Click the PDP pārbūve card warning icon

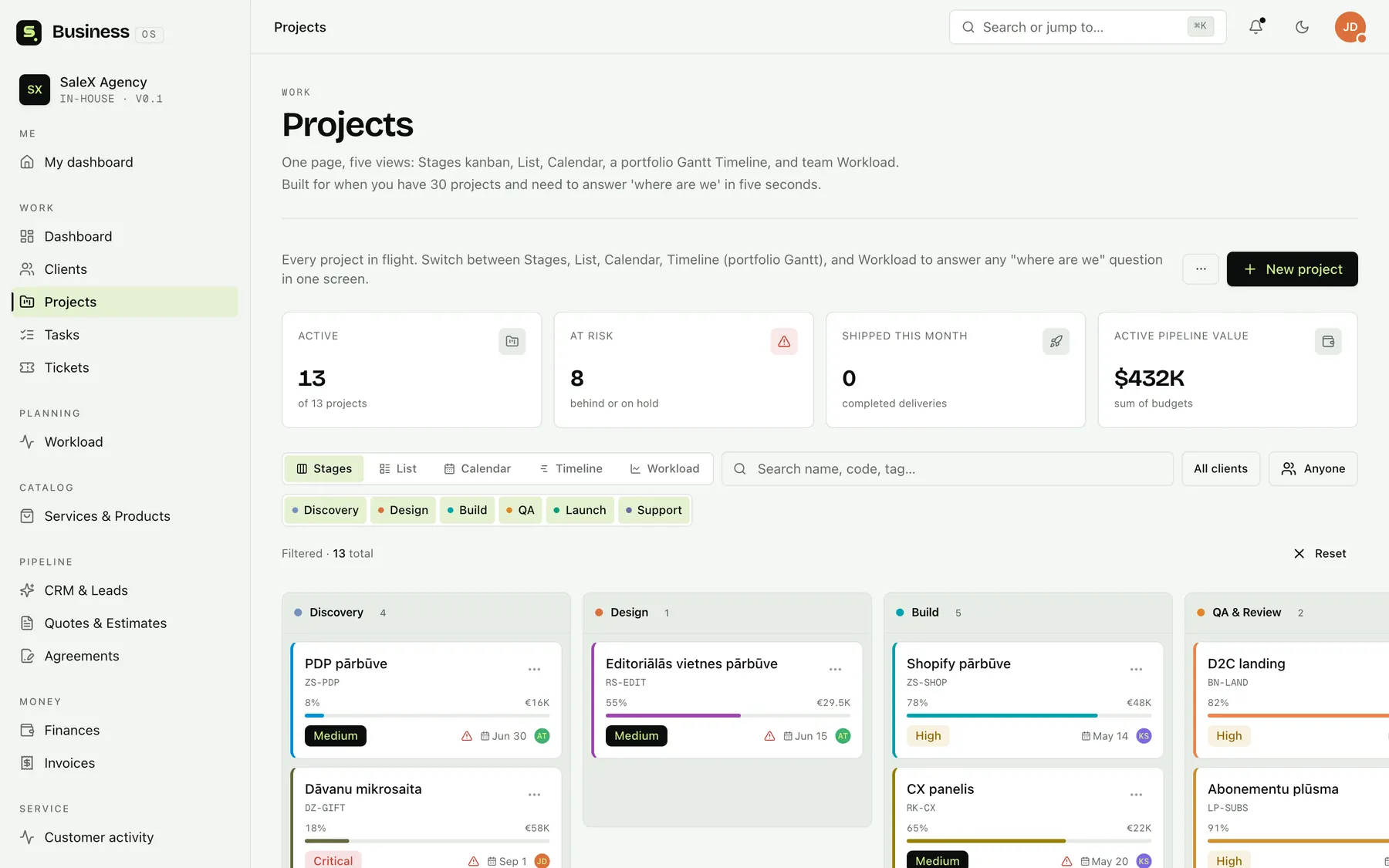(x=467, y=736)
